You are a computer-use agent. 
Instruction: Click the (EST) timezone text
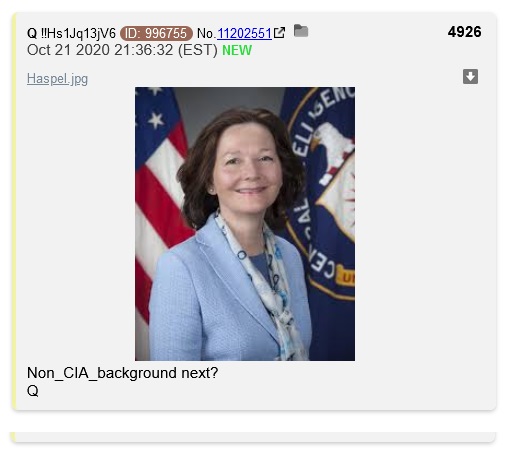coord(198,50)
